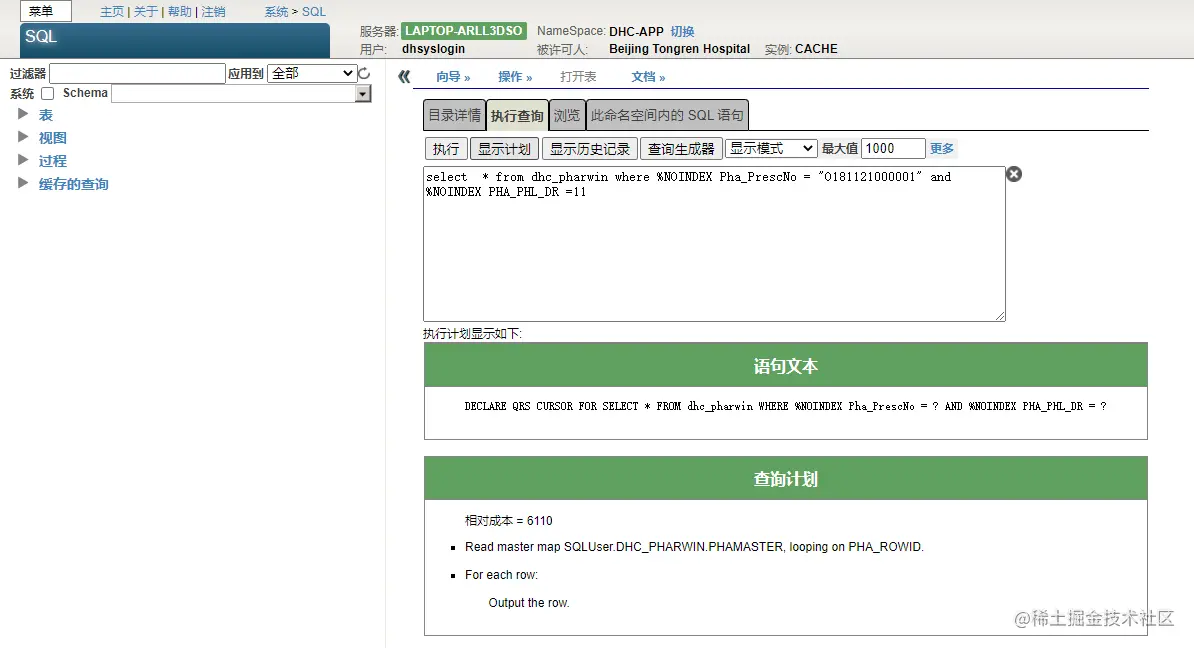Viewport: 1194px width, 648px height.
Task: Click the Beijing Tongren Hospital text
Action: click(x=679, y=49)
